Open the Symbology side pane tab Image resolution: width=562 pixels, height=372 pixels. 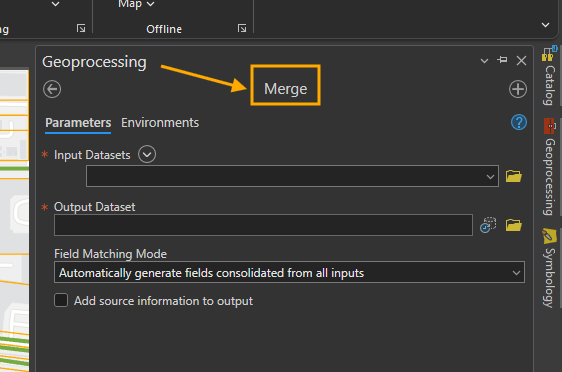[x=549, y=268]
